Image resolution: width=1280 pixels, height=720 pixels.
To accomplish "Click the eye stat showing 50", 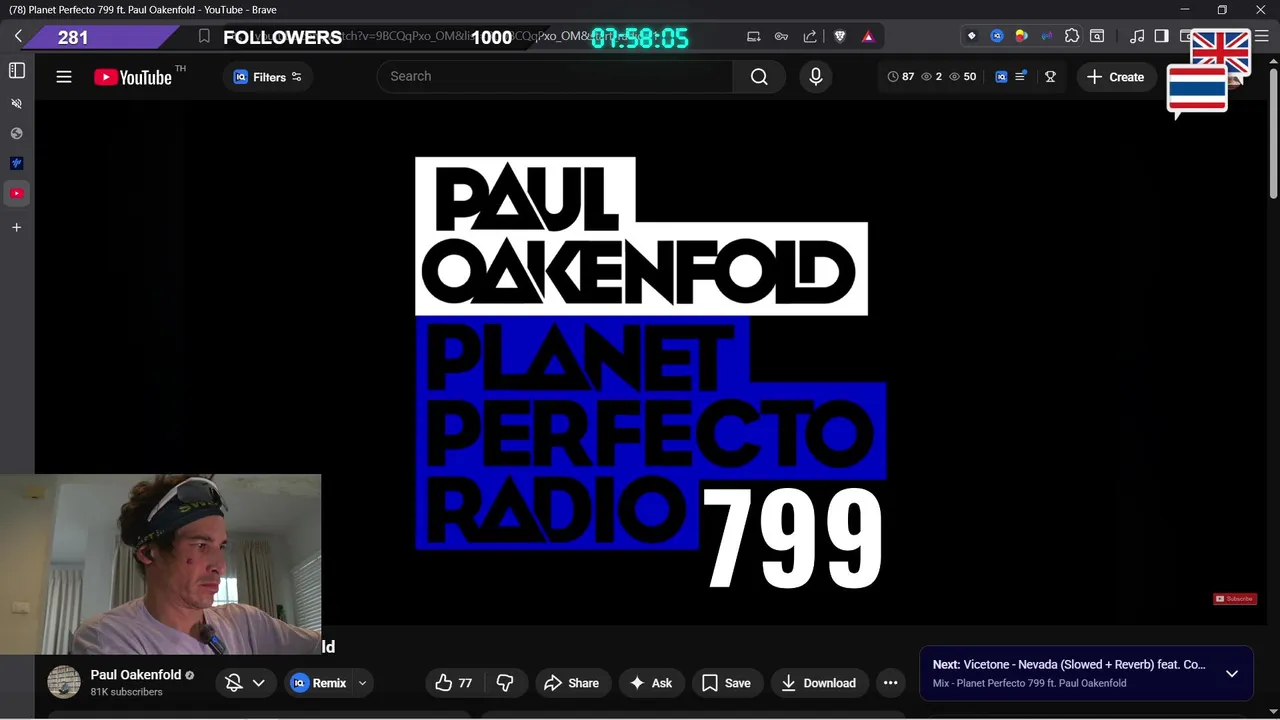I will click(962, 77).
